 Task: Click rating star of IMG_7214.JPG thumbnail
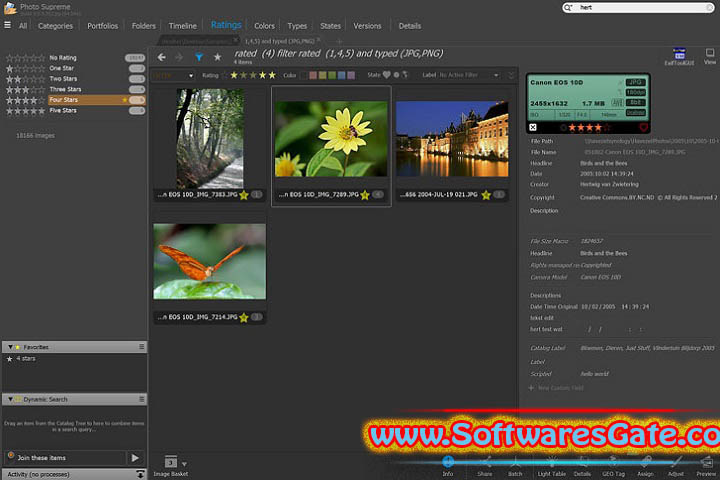[x=244, y=317]
